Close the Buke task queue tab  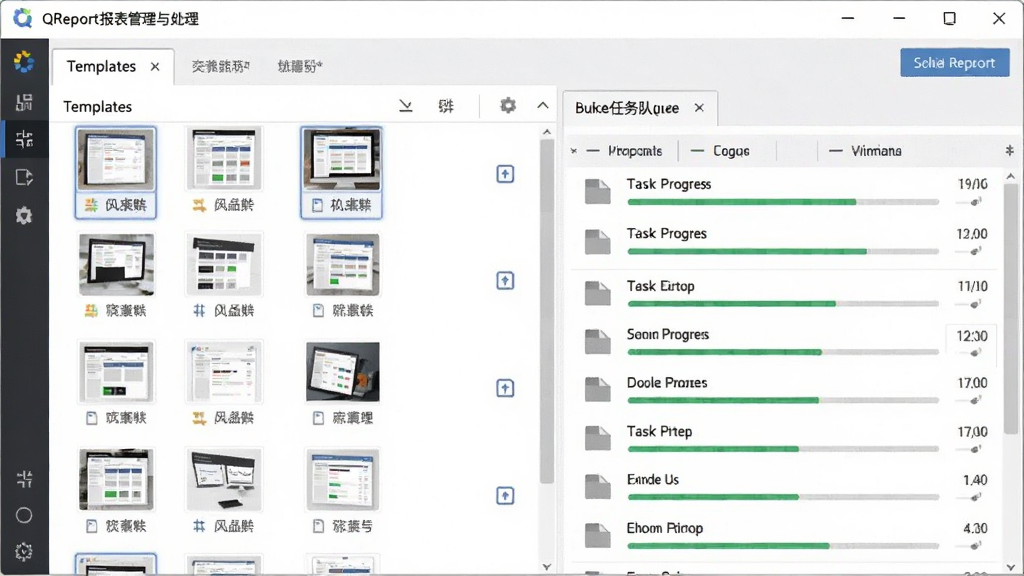click(699, 108)
